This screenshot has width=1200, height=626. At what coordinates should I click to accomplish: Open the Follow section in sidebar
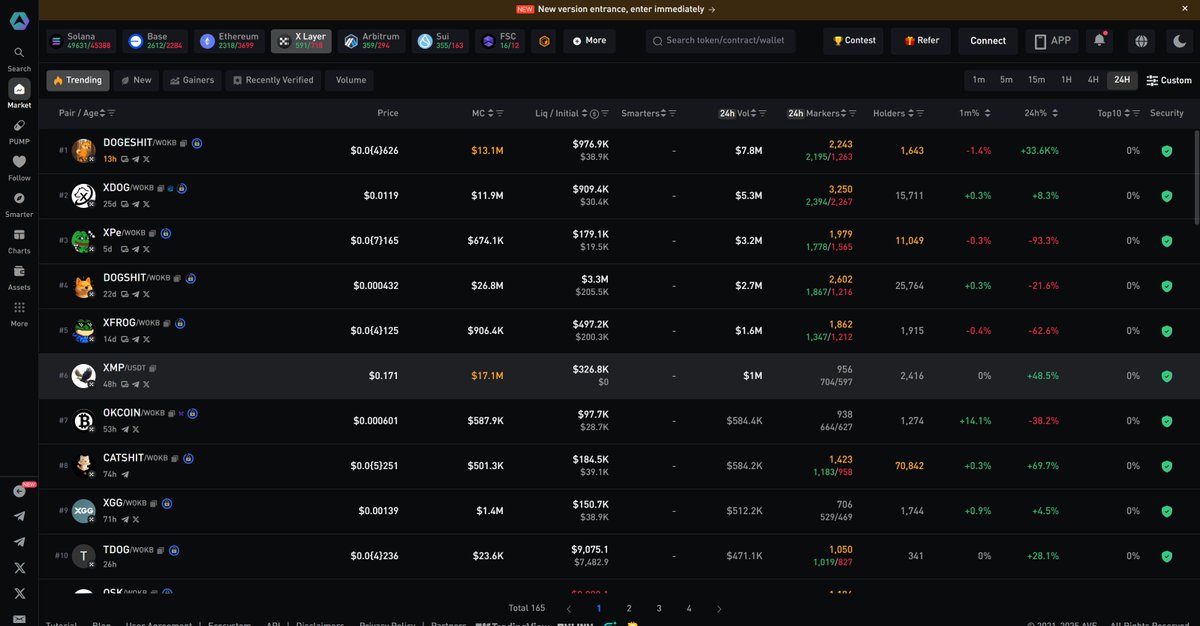coord(19,167)
